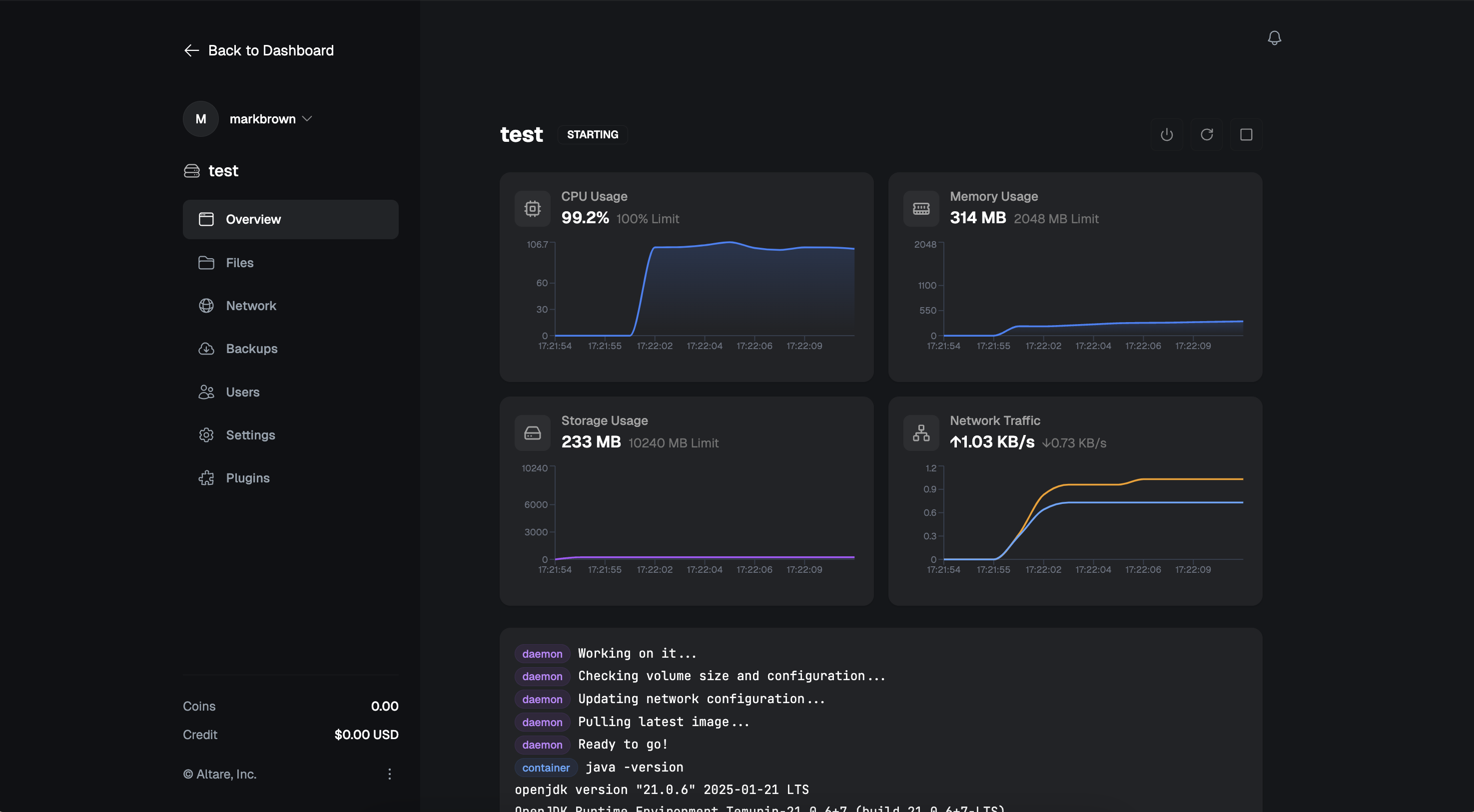Screen dimensions: 1474x812
Task: Click the disk icon on Storage Usage card
Action: click(532, 433)
